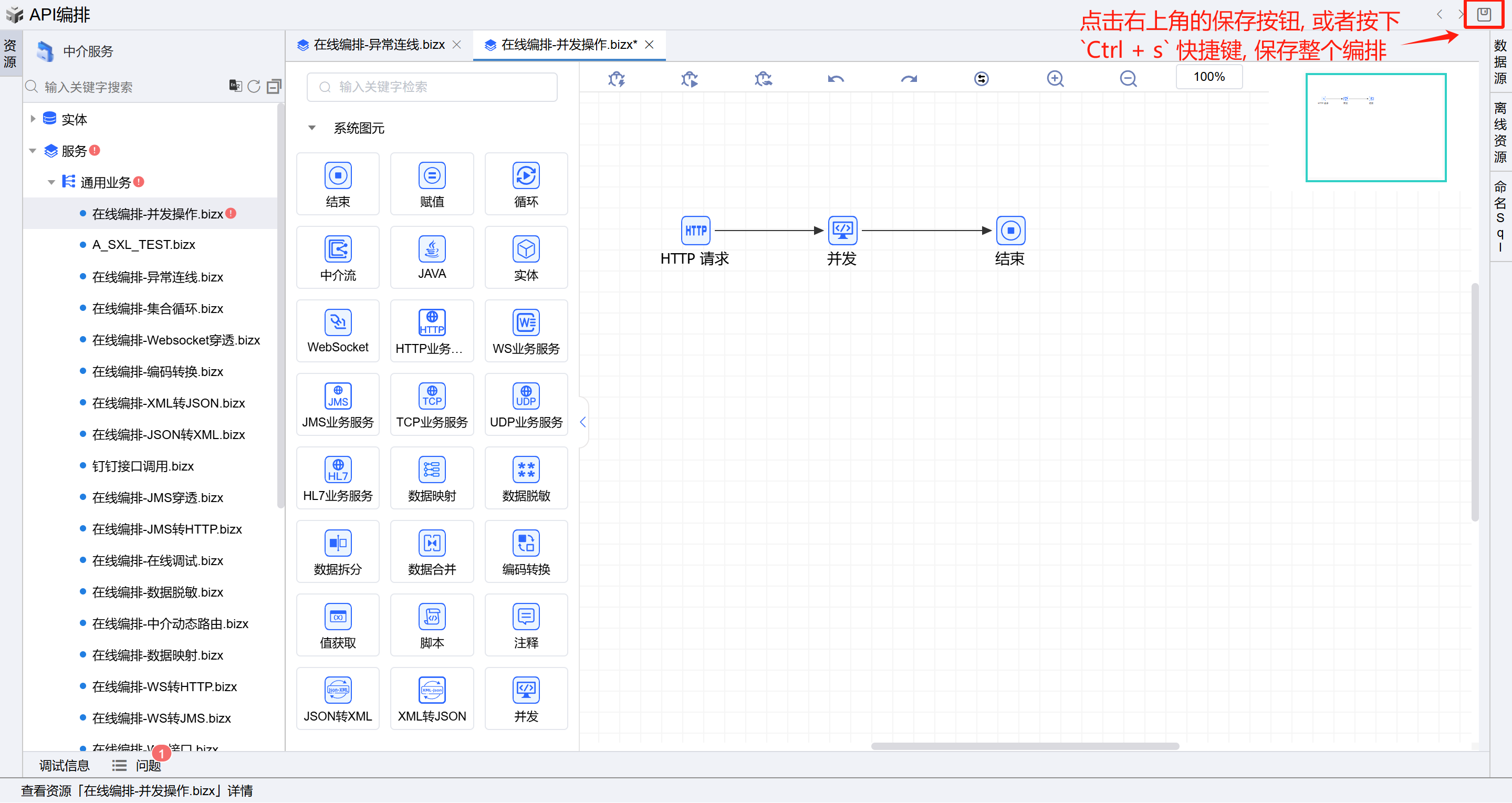Click the save icon at top right
Screen dimensions: 1512x803
click(x=1483, y=15)
